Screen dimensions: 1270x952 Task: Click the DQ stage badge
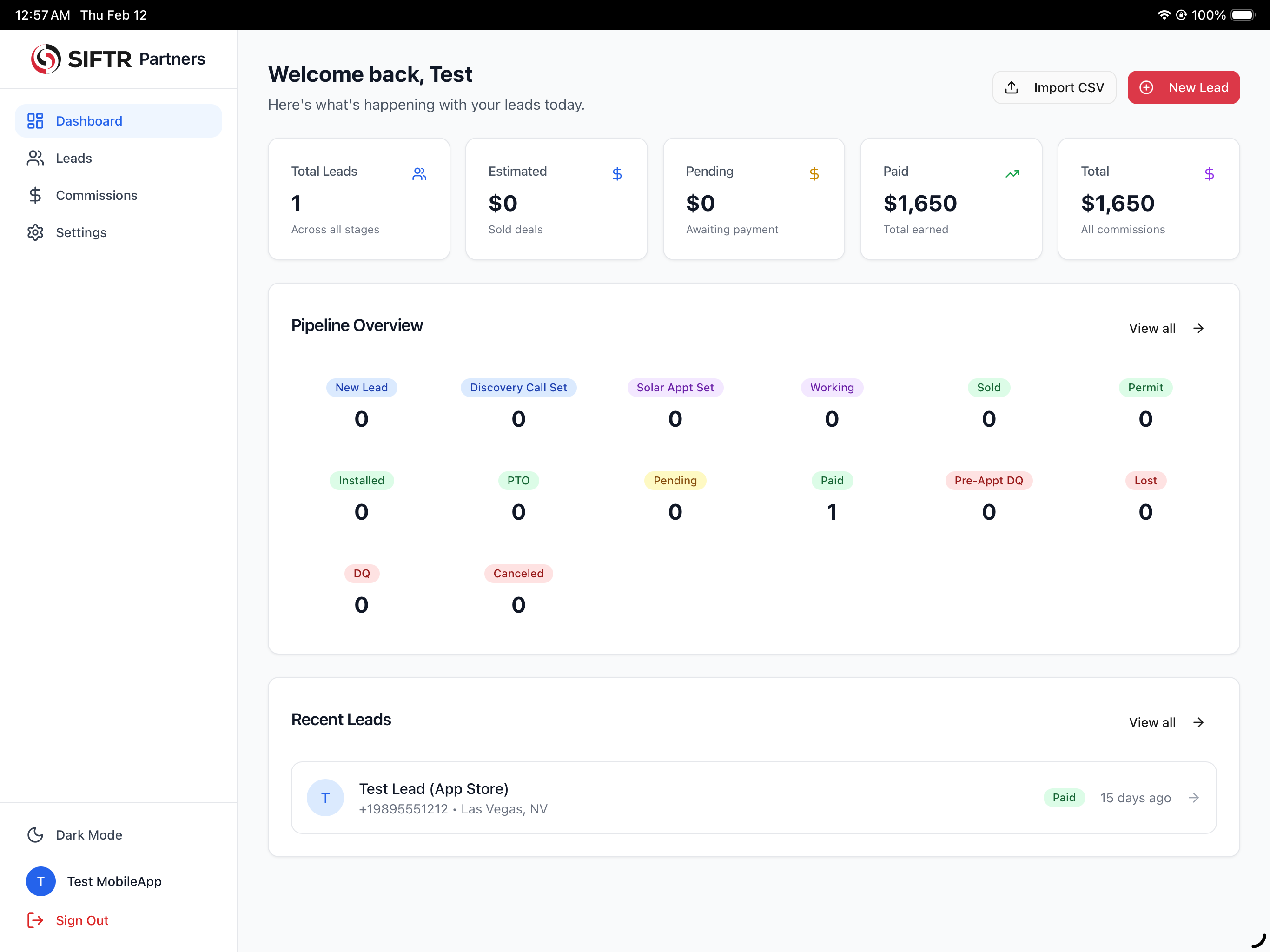tap(362, 574)
